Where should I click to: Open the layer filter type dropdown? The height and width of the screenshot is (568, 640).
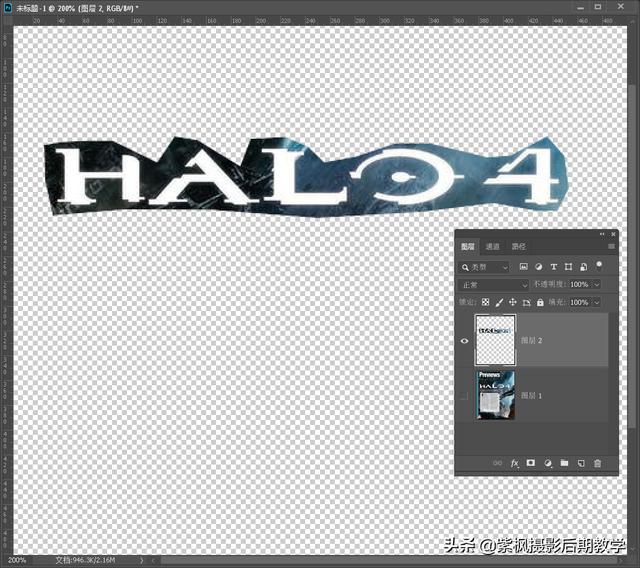484,267
